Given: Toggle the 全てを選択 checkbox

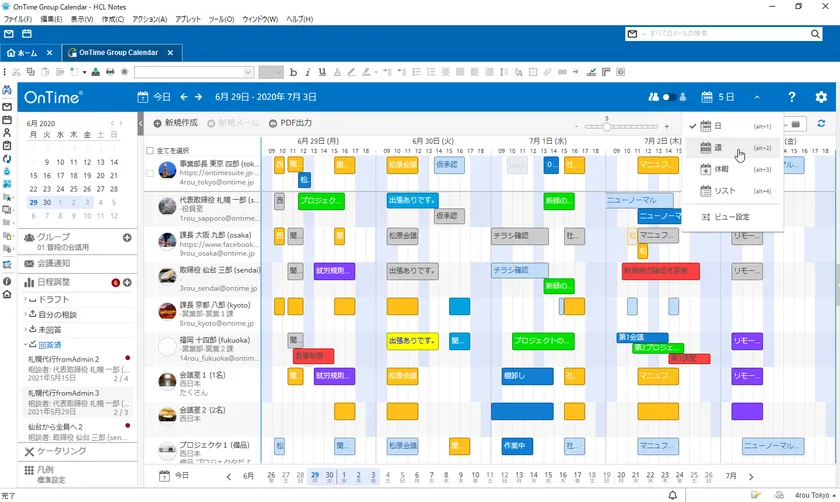Looking at the screenshot, I should point(150,151).
